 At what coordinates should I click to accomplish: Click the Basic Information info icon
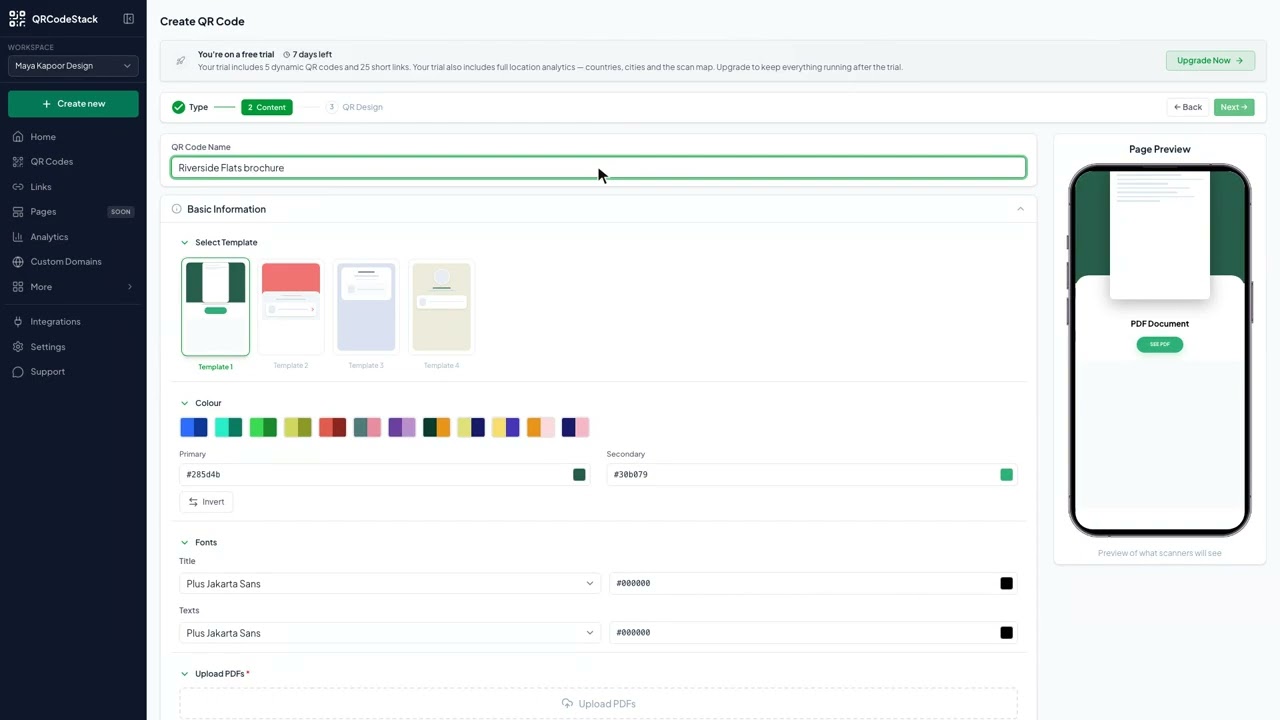pos(177,209)
